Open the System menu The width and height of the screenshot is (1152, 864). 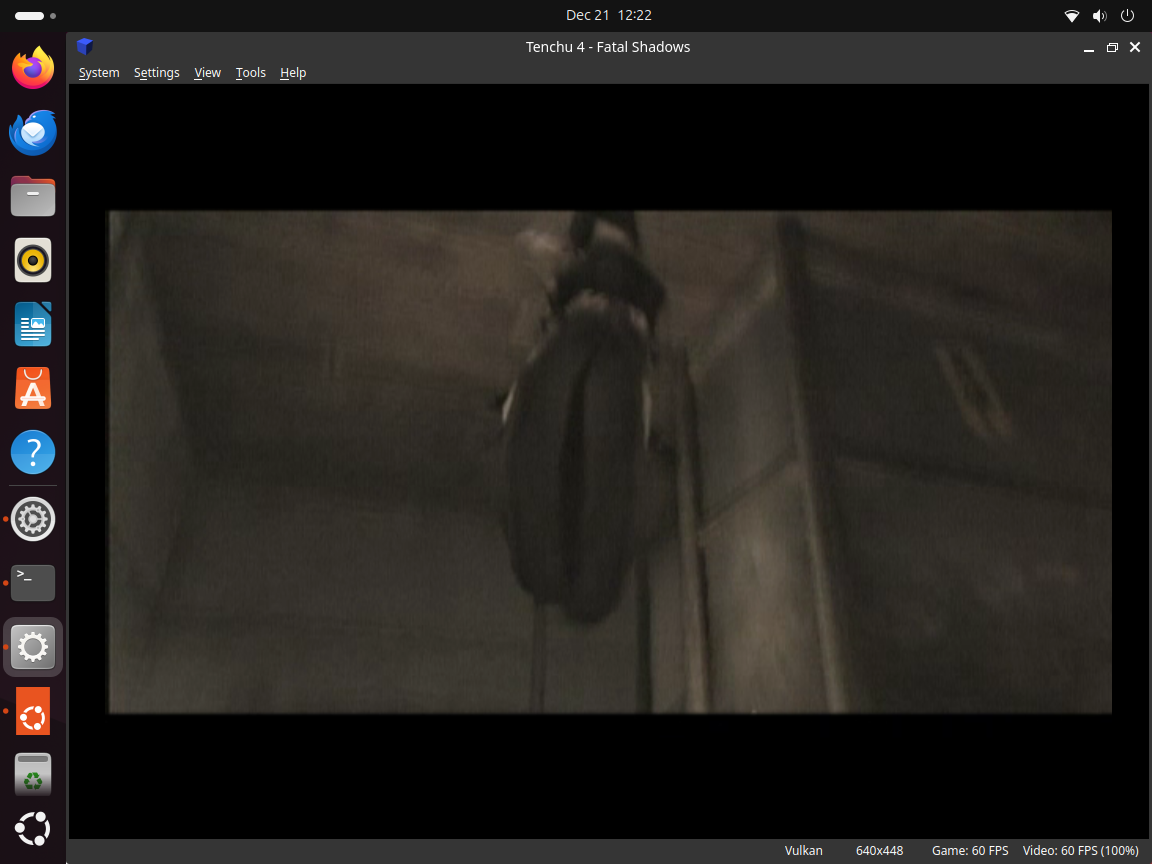click(99, 73)
